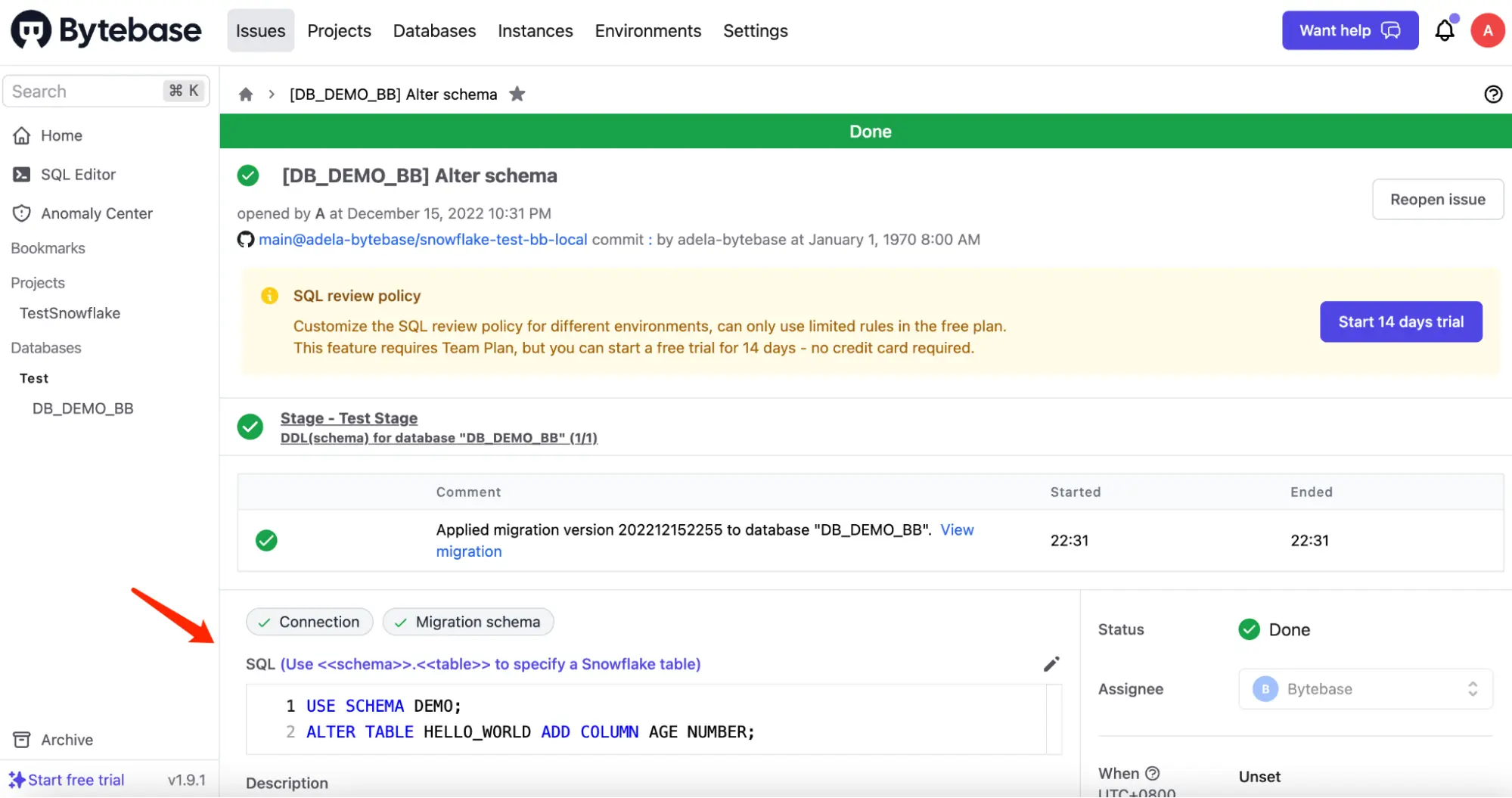Click the SQL Editor terminal icon

pos(22,175)
